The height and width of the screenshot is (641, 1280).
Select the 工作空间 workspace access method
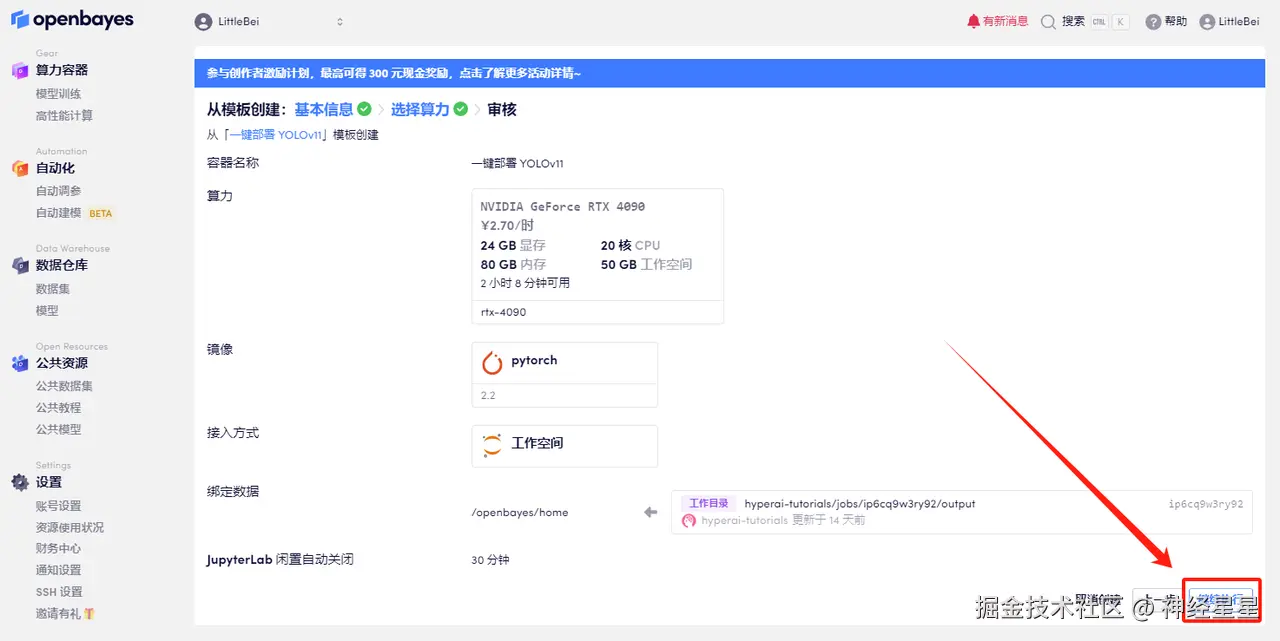[564, 445]
